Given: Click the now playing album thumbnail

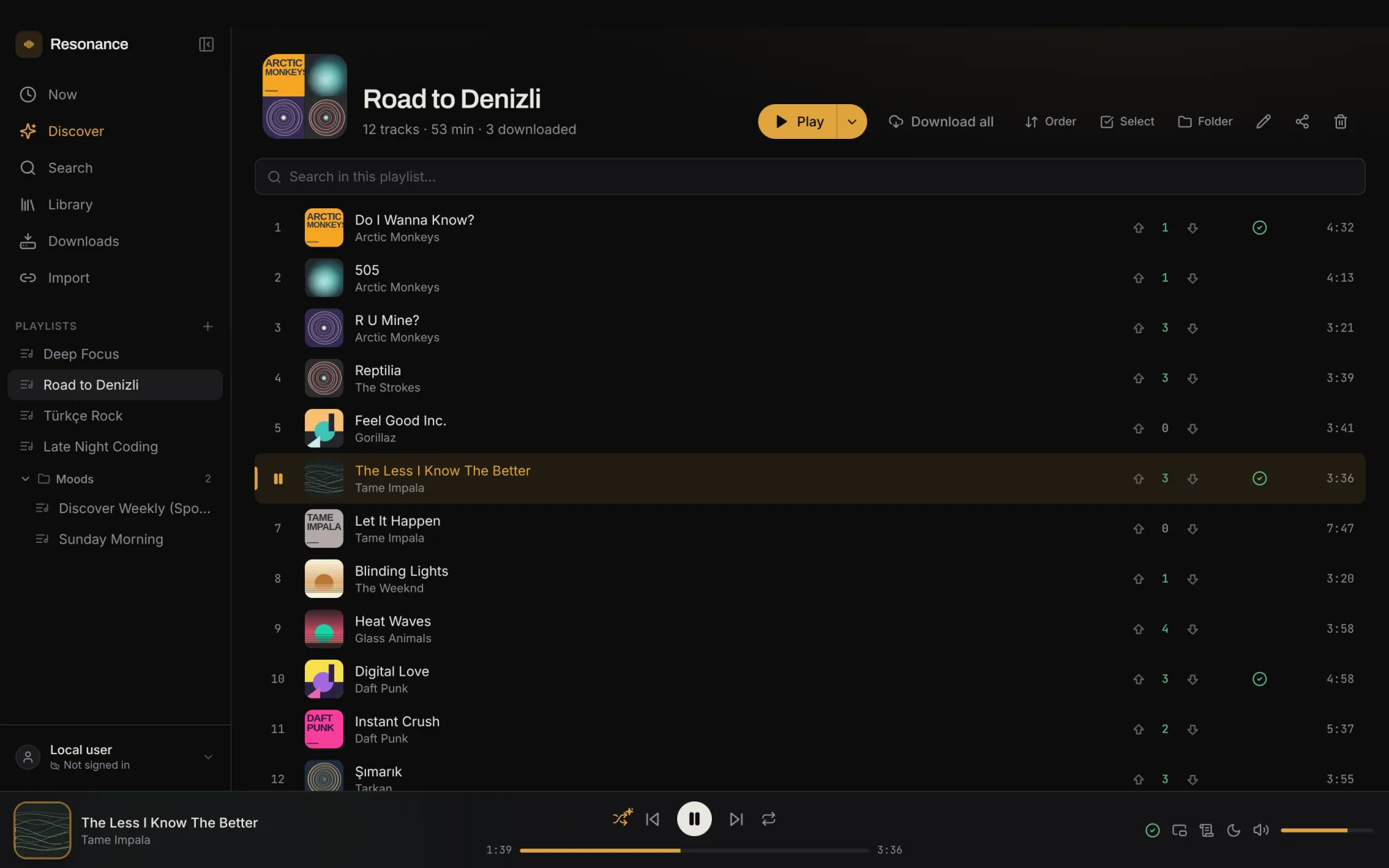Looking at the screenshot, I should click(42, 831).
